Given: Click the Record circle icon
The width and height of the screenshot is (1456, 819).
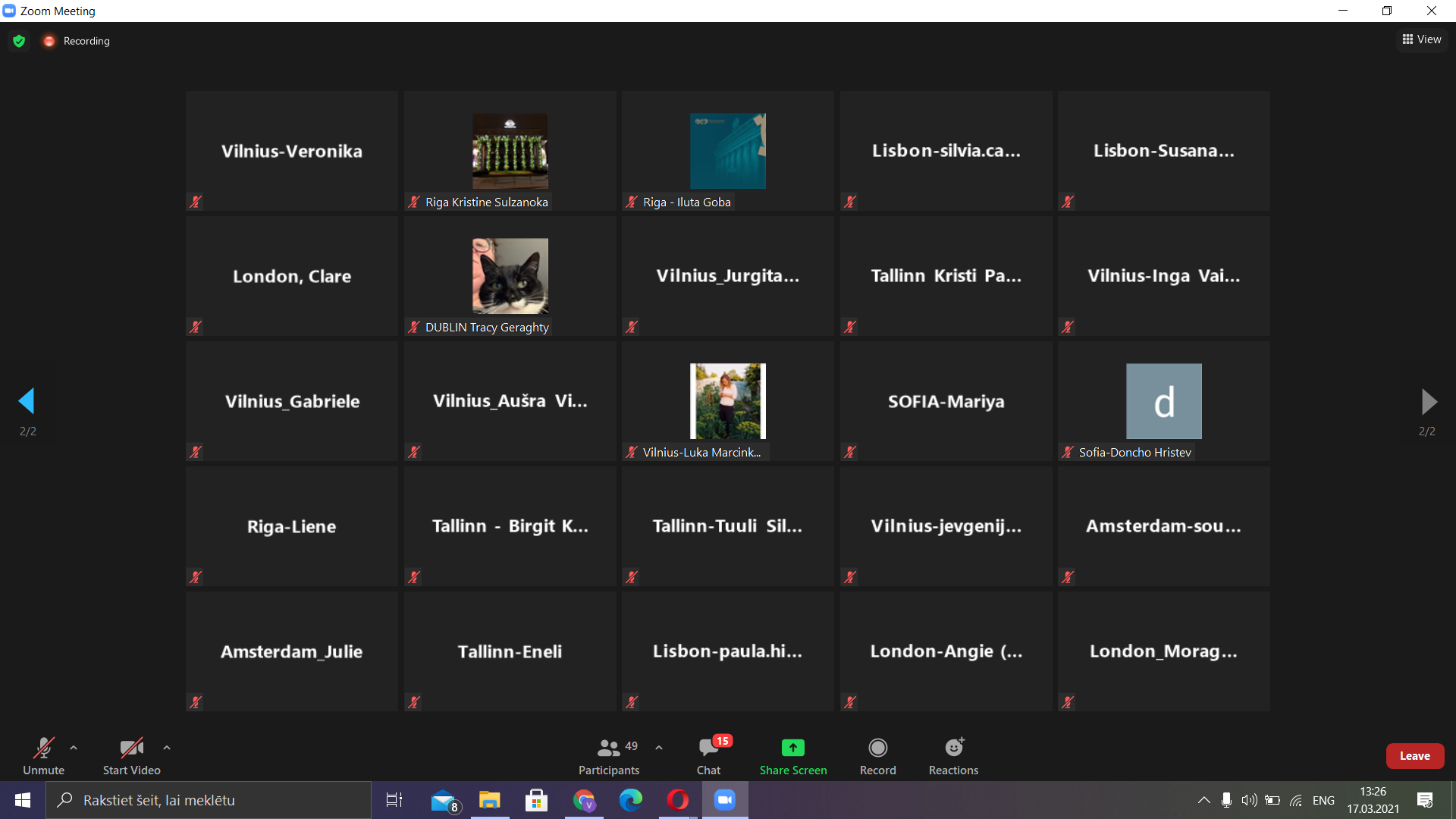Looking at the screenshot, I should point(877,748).
